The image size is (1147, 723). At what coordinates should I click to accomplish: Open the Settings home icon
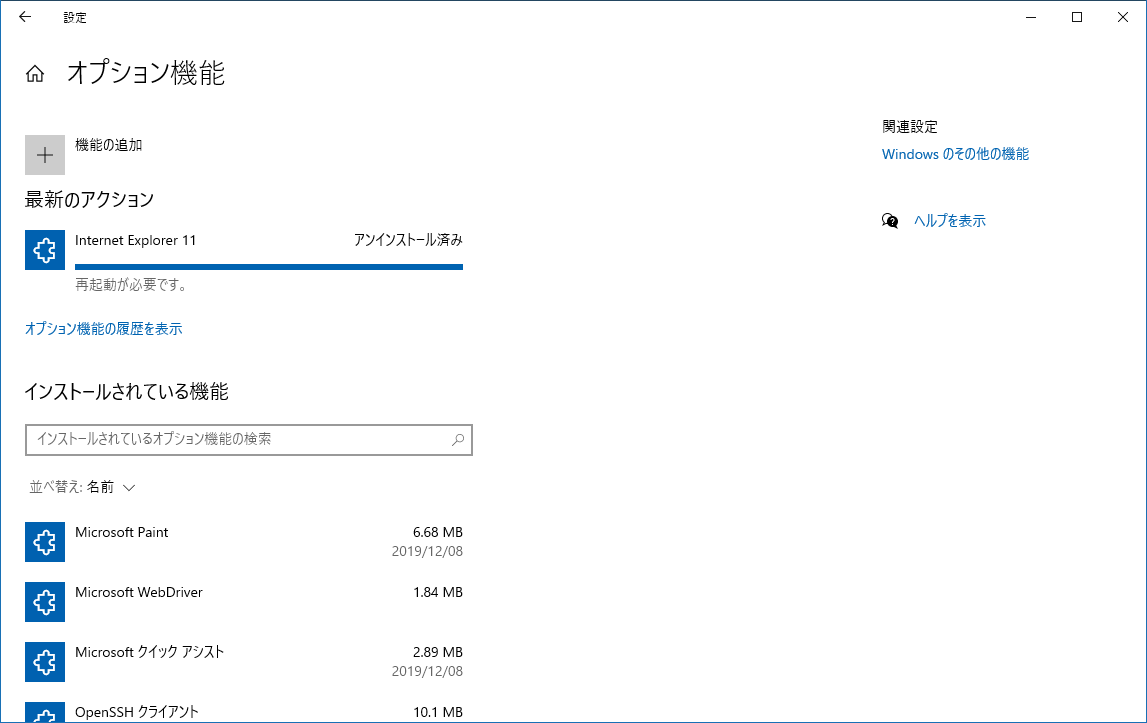[34, 74]
